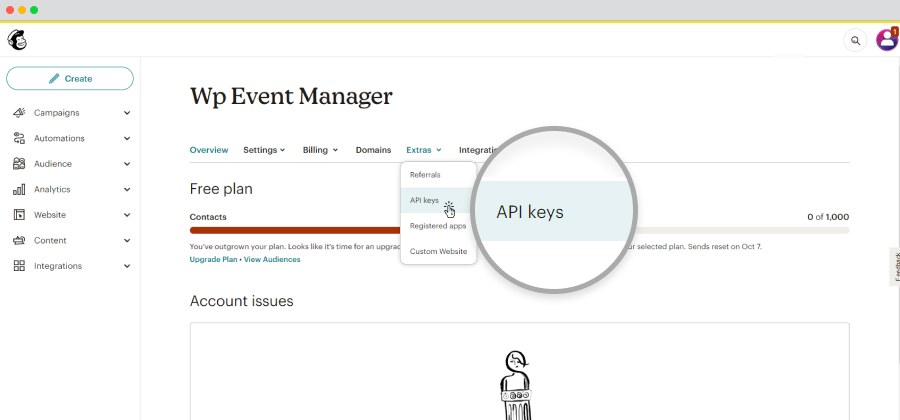The height and width of the screenshot is (420, 900).
Task: Open the Settings dropdown tab
Action: (264, 150)
